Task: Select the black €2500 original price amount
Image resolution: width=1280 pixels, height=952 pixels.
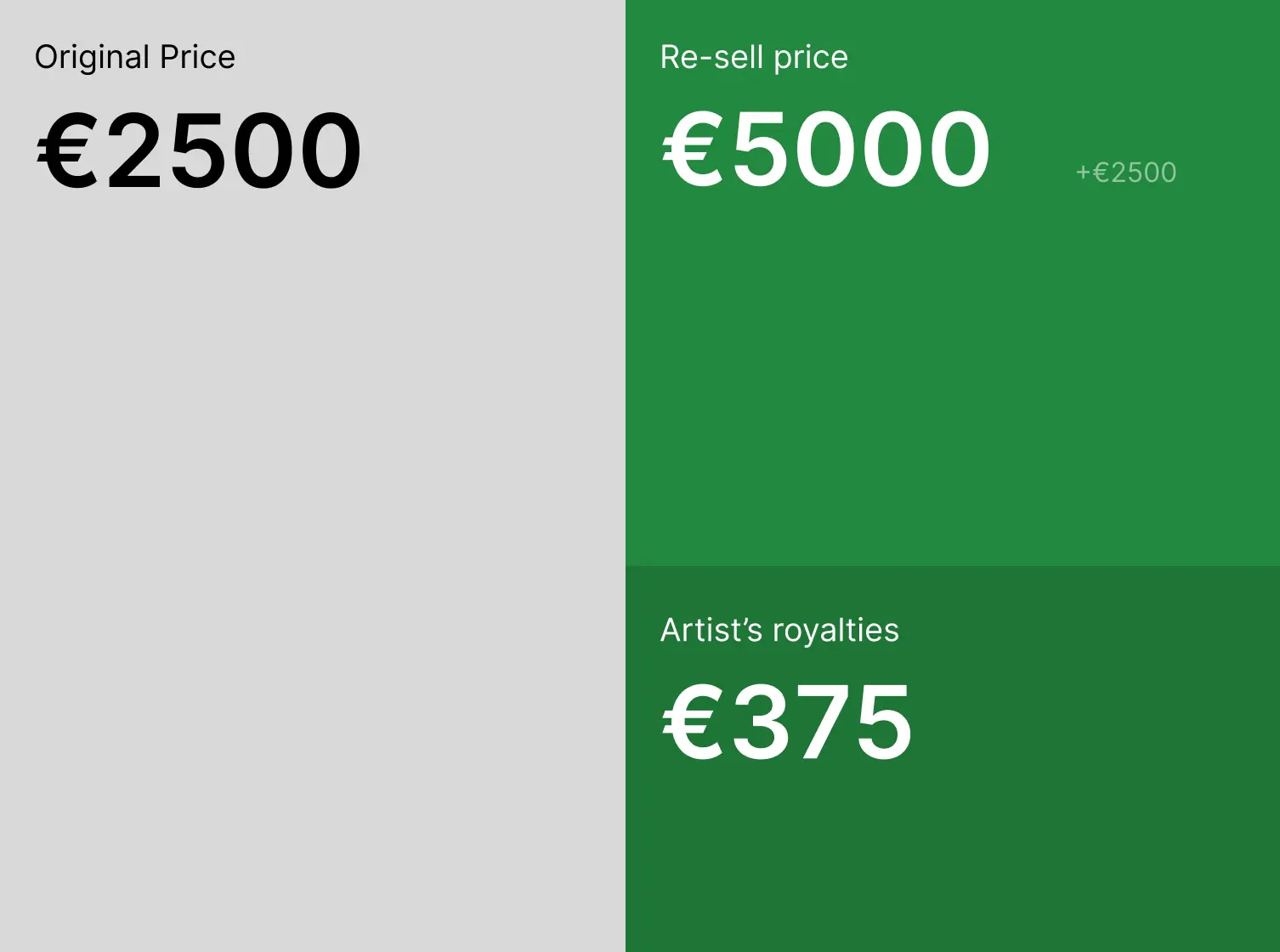Action: tap(199, 151)
